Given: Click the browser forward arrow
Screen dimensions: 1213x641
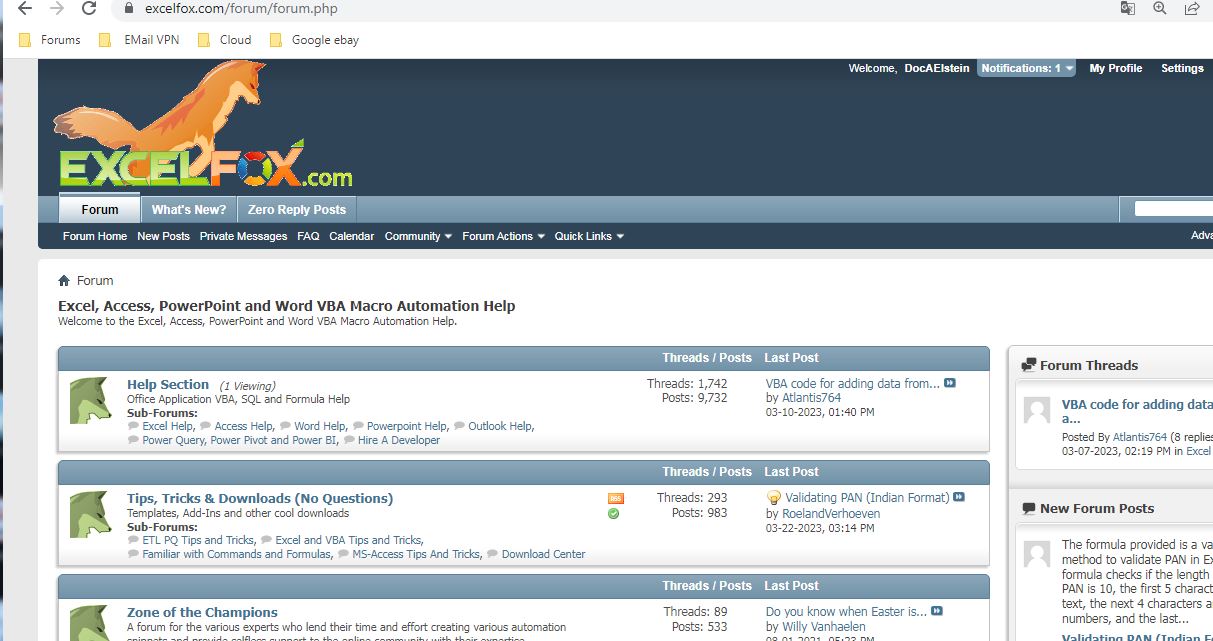Looking at the screenshot, I should point(57,9).
